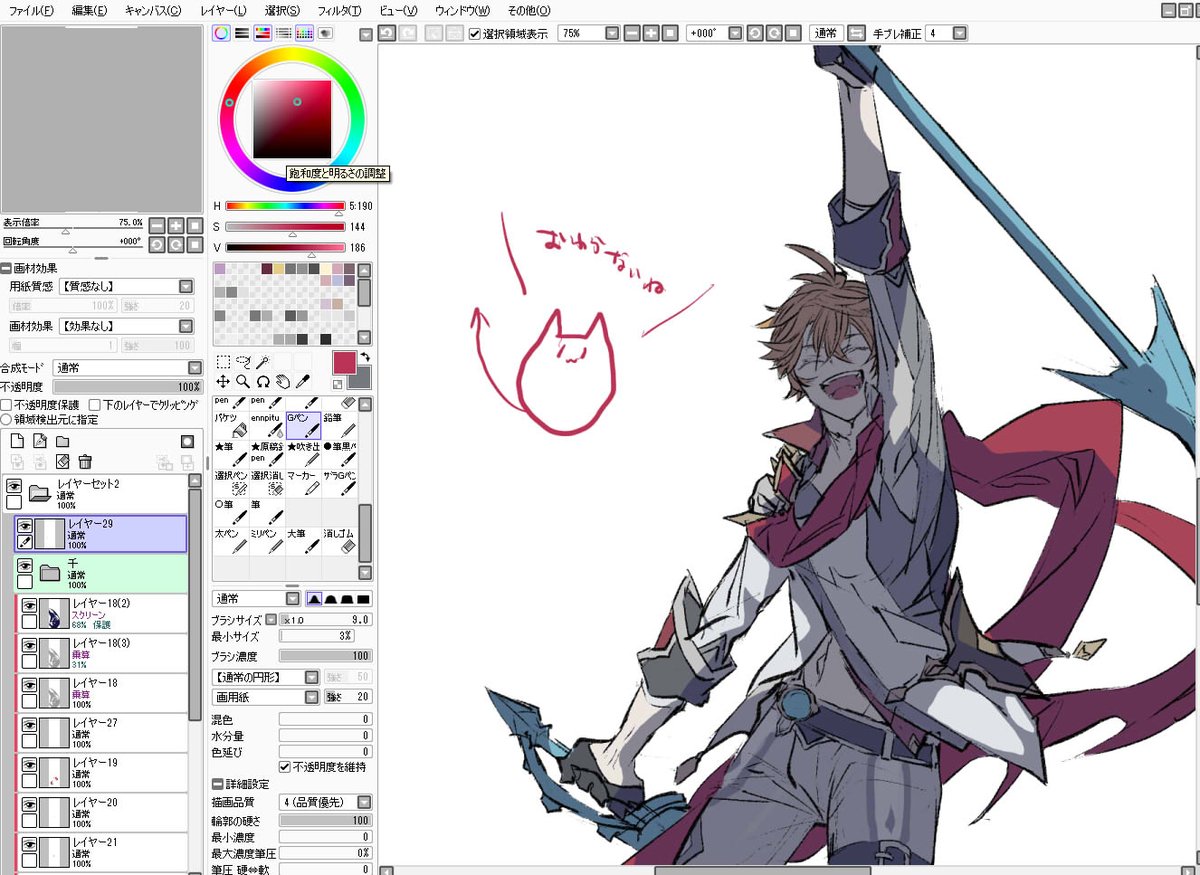The image size is (1200, 875).
Task: Toggle 選択領域表示 checkbox
Action: 475,33
